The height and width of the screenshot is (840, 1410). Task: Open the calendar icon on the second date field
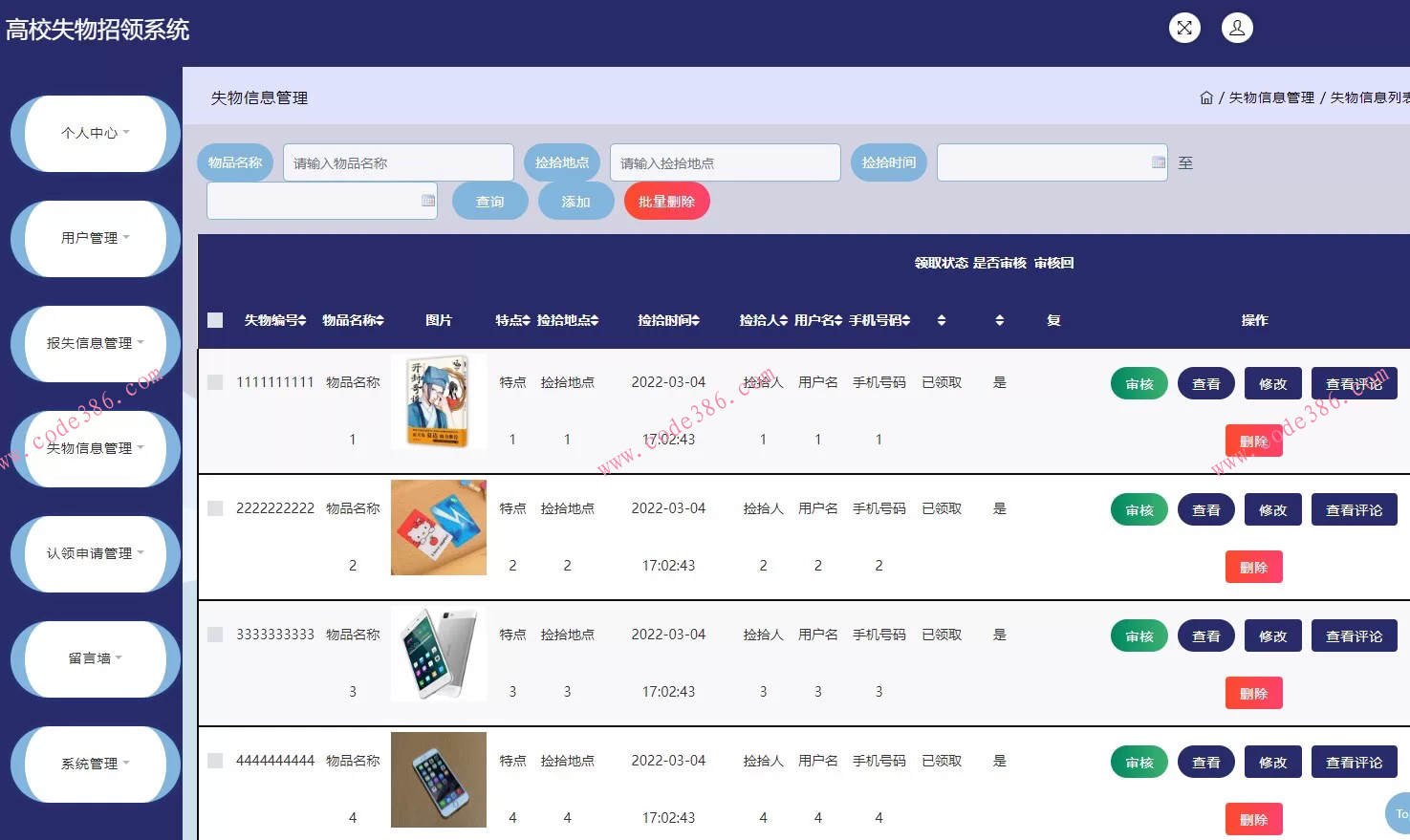tap(426, 200)
